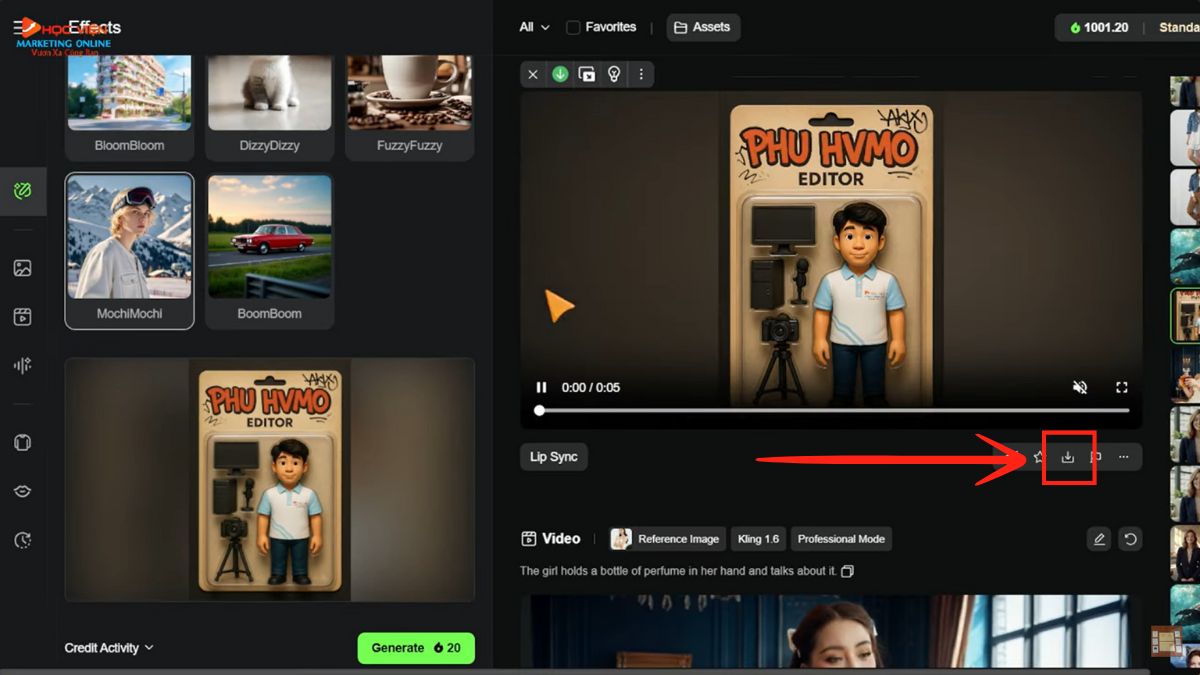
Task: Click the prompt text about perfume bottle
Action: click(678, 571)
